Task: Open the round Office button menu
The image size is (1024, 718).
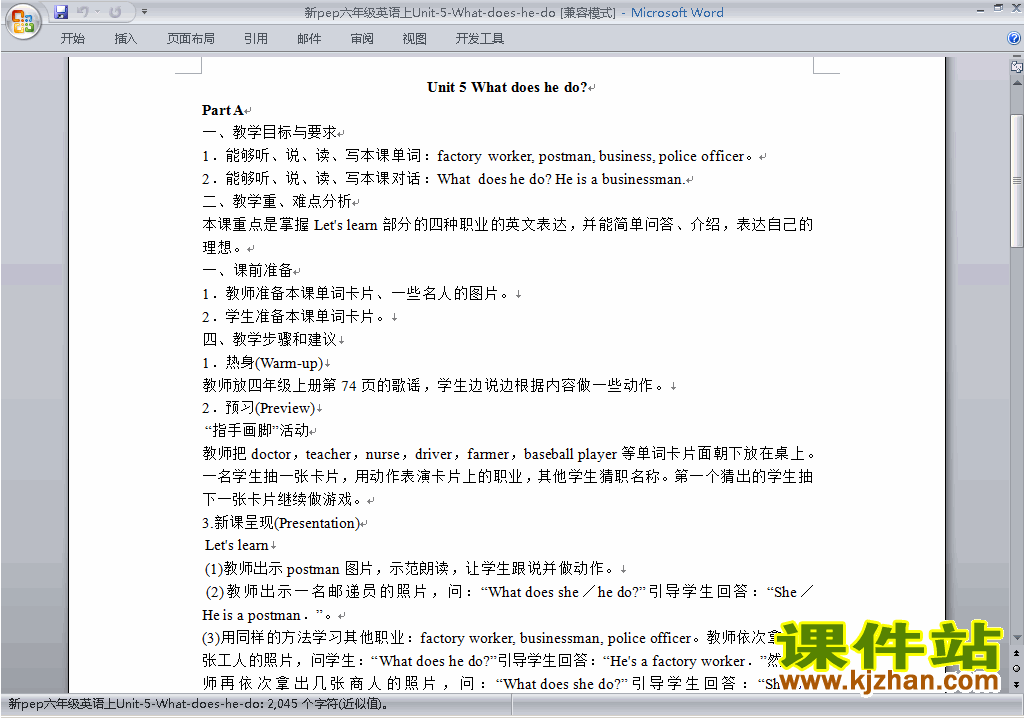Action: (x=23, y=21)
